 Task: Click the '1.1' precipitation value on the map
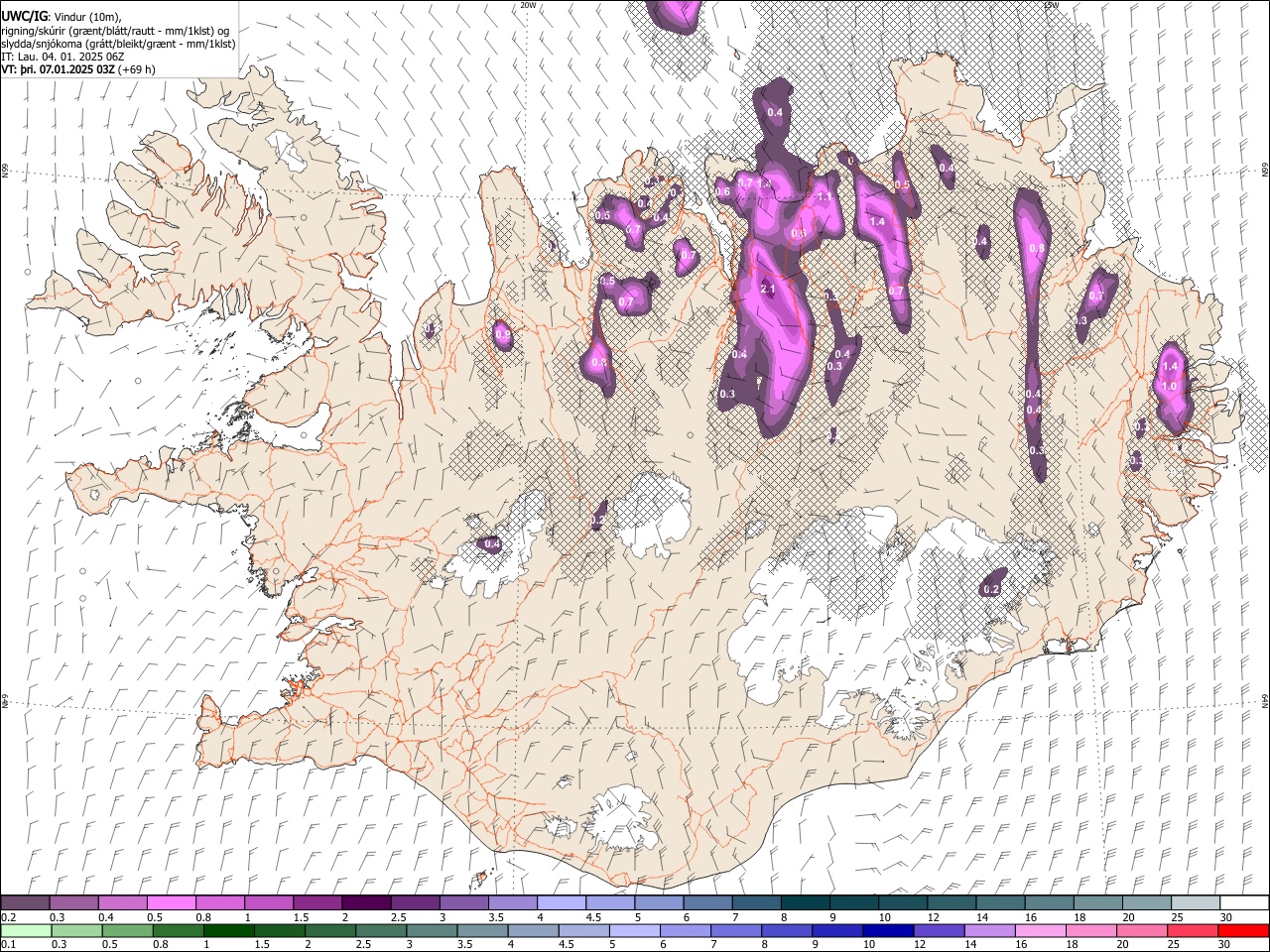coord(824,197)
